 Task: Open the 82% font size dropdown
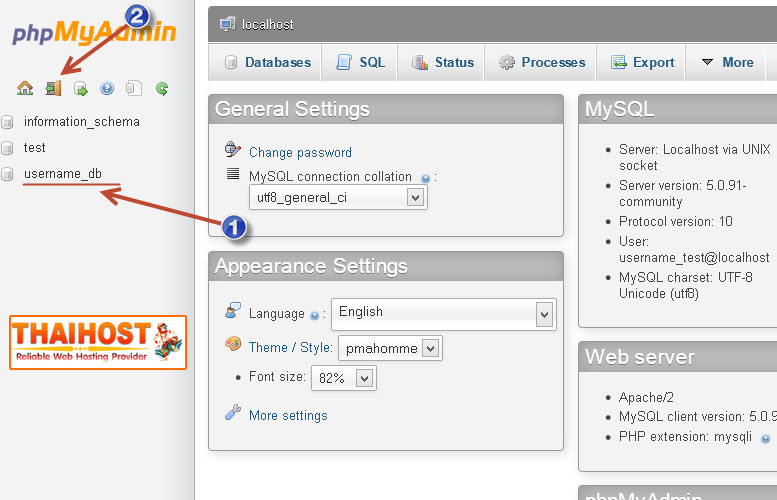tap(343, 378)
